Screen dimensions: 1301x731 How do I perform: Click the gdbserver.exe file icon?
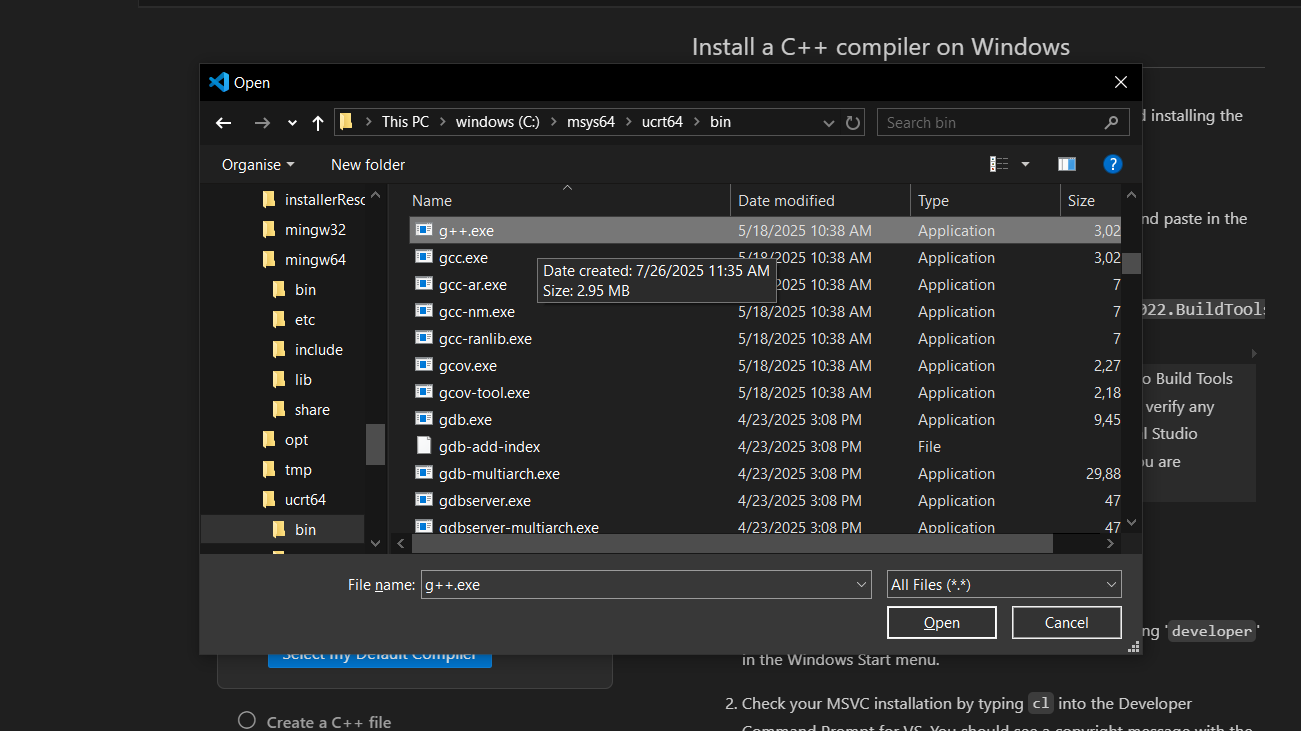pyautogui.click(x=424, y=500)
